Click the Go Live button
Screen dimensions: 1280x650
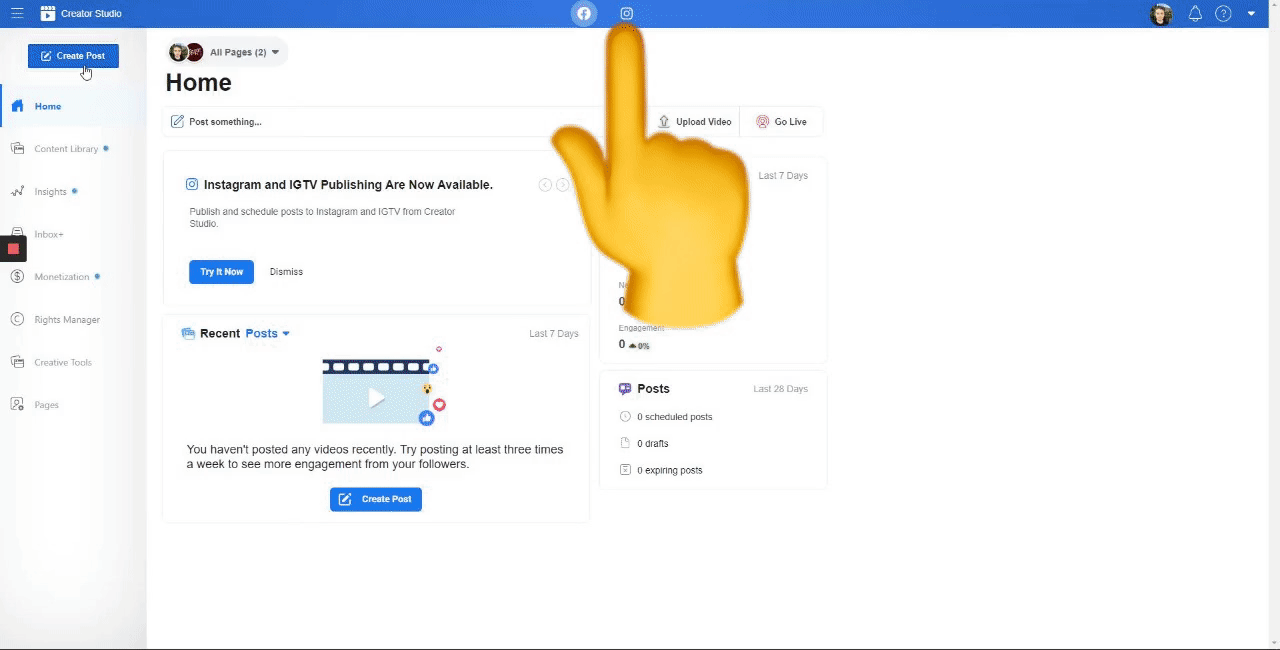tap(781, 122)
